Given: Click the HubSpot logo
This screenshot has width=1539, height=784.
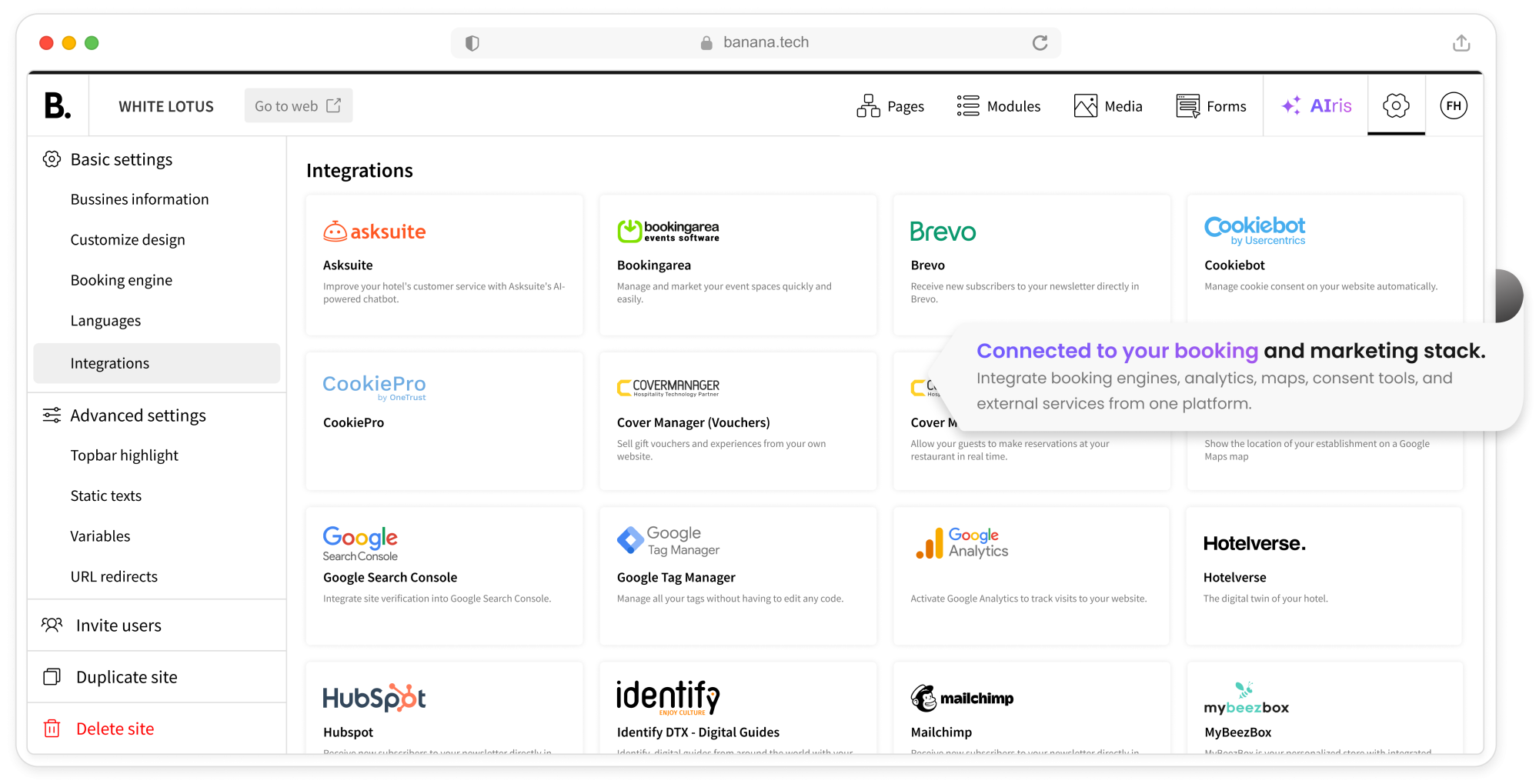Looking at the screenshot, I should (374, 697).
